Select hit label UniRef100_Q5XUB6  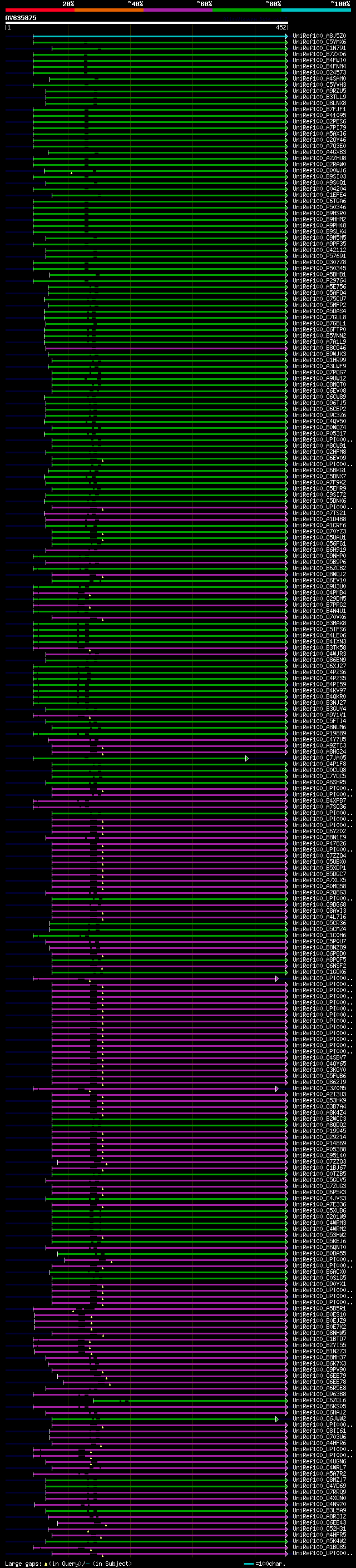[x=319, y=1211]
